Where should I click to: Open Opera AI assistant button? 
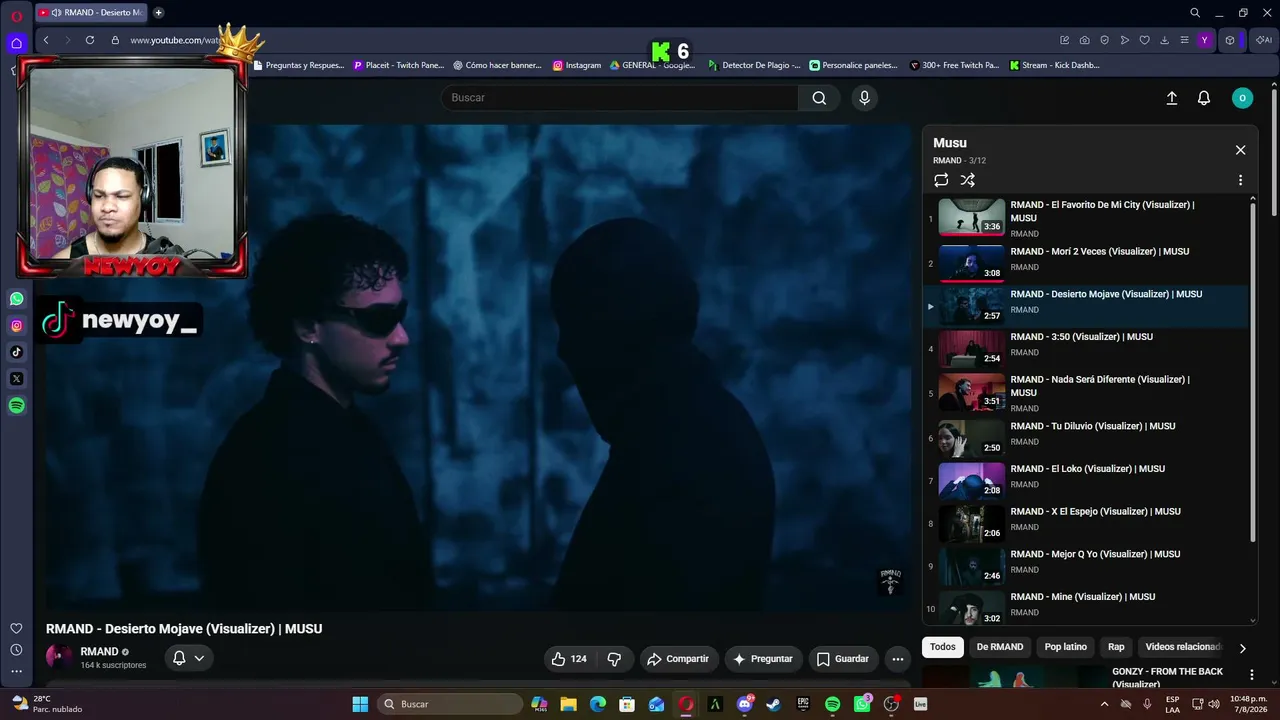1264,40
